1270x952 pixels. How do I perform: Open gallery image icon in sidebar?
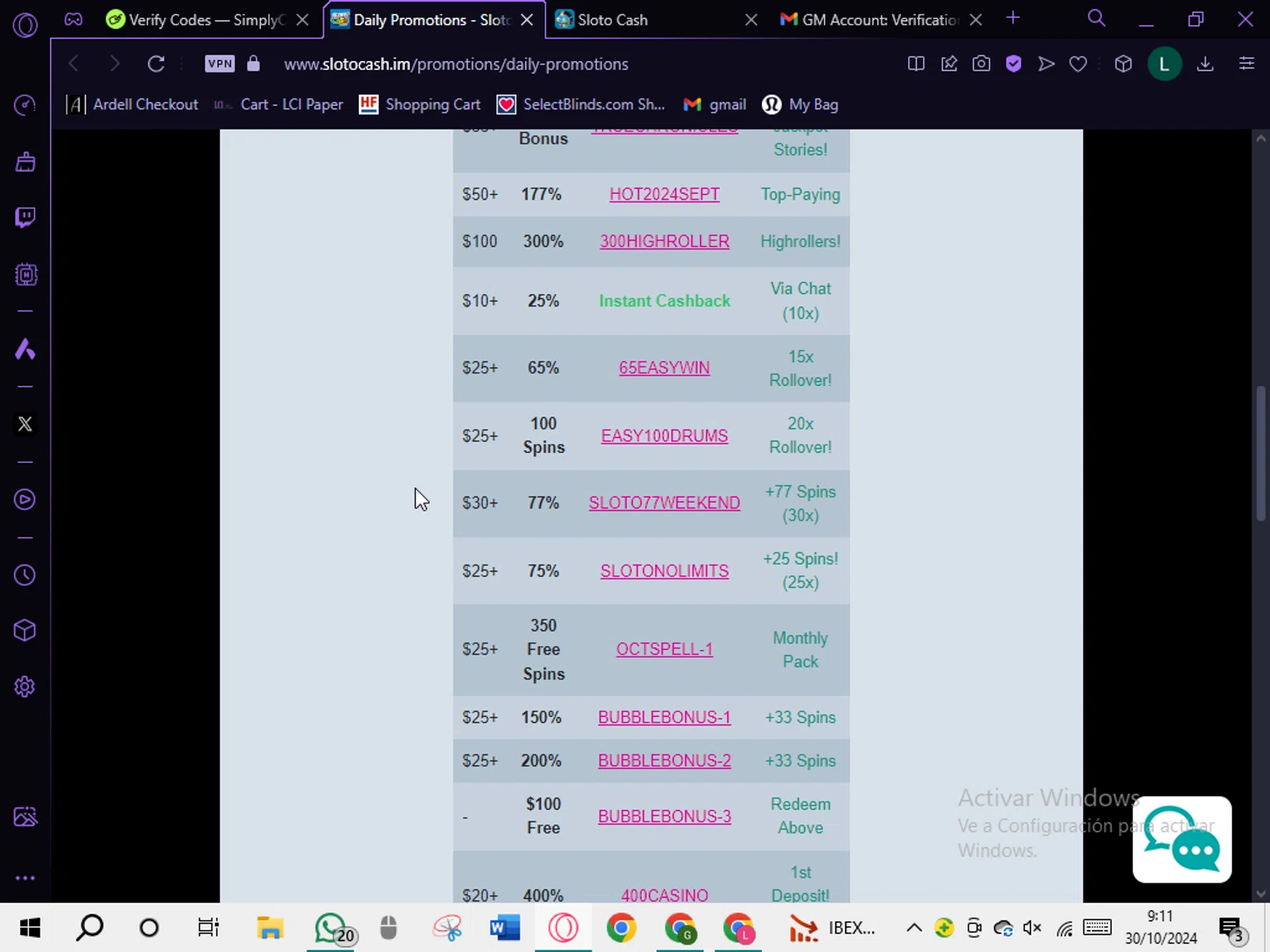point(25,817)
